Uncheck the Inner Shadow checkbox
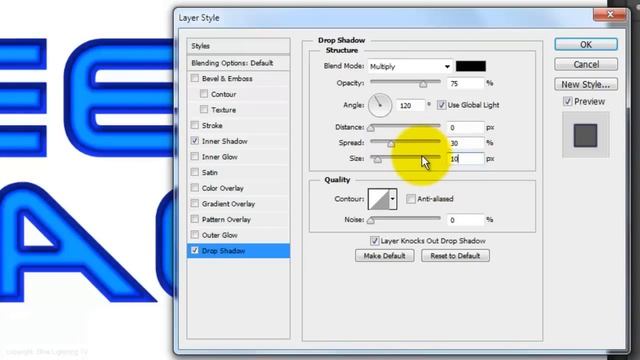Viewport: 640px width, 360px height. point(195,141)
